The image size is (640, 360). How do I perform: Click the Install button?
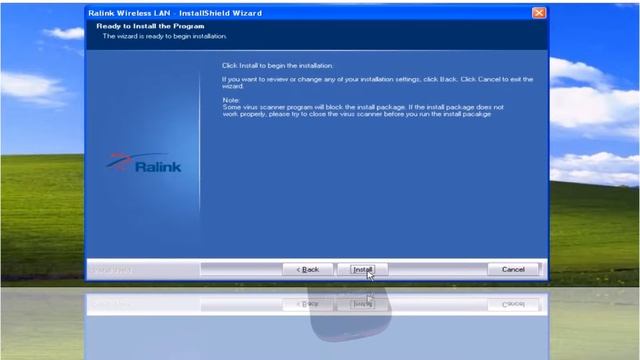(362, 269)
